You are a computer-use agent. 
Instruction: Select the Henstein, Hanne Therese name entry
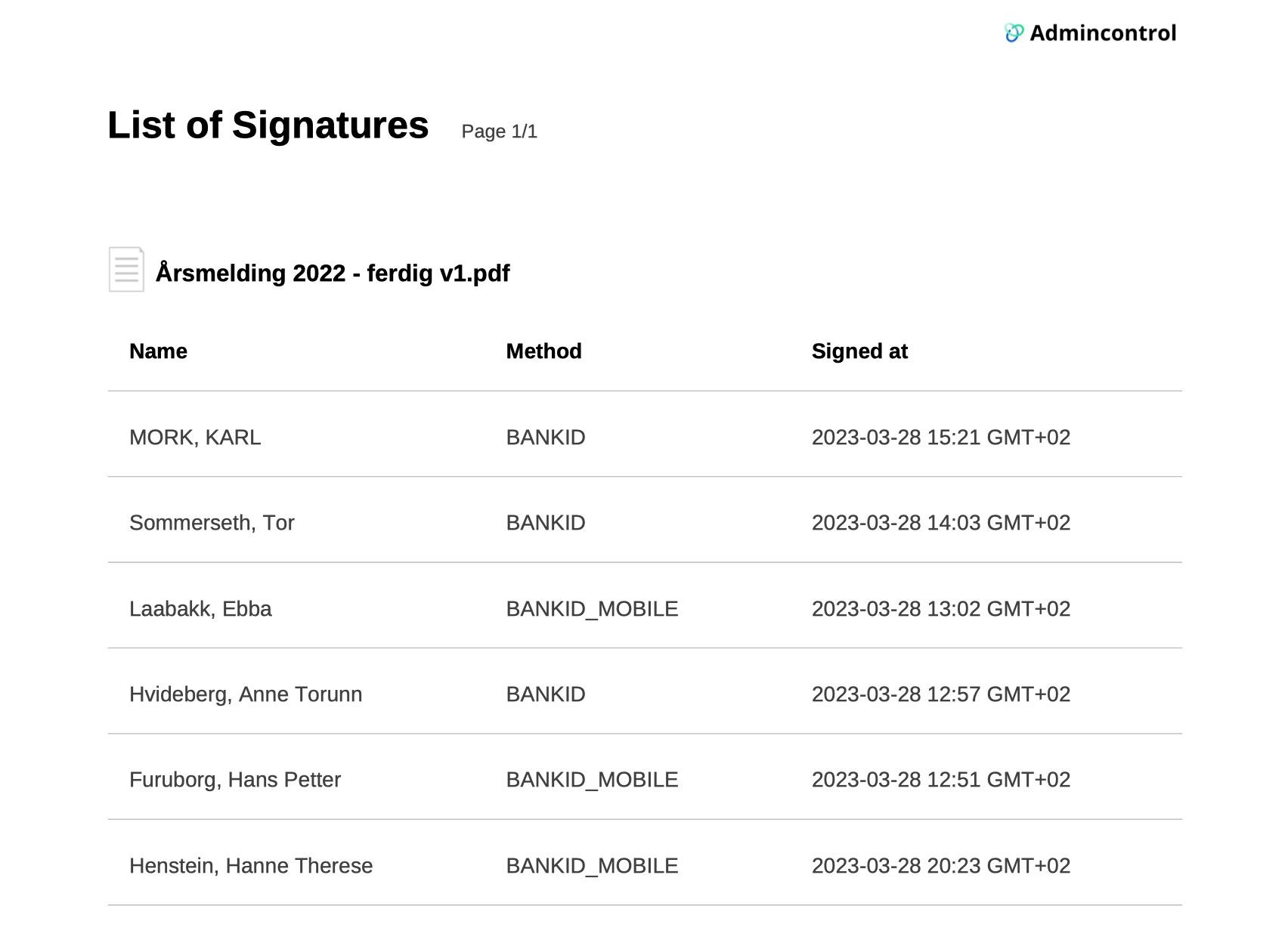coord(251,866)
